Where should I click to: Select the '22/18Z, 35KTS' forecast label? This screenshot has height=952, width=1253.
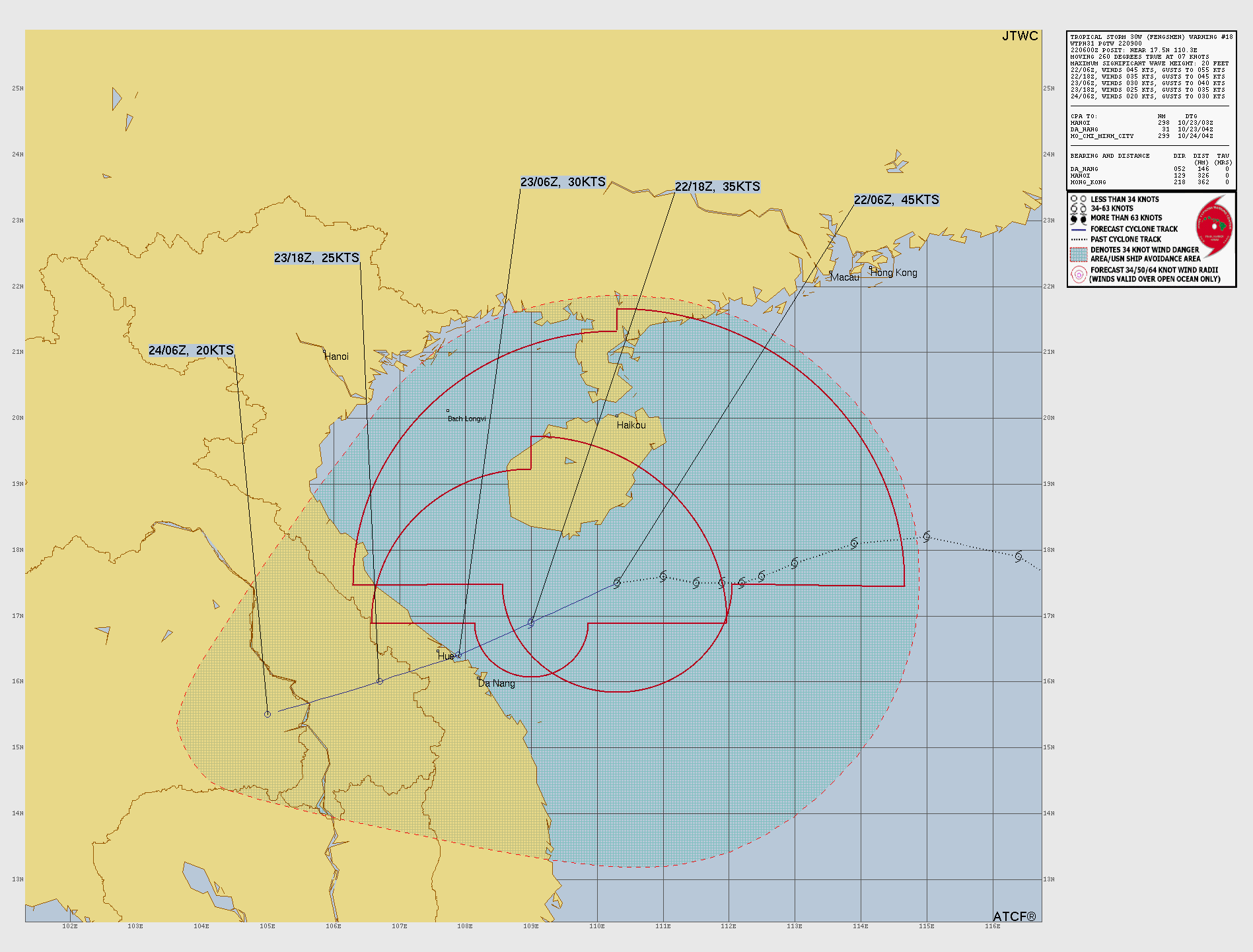click(x=717, y=187)
